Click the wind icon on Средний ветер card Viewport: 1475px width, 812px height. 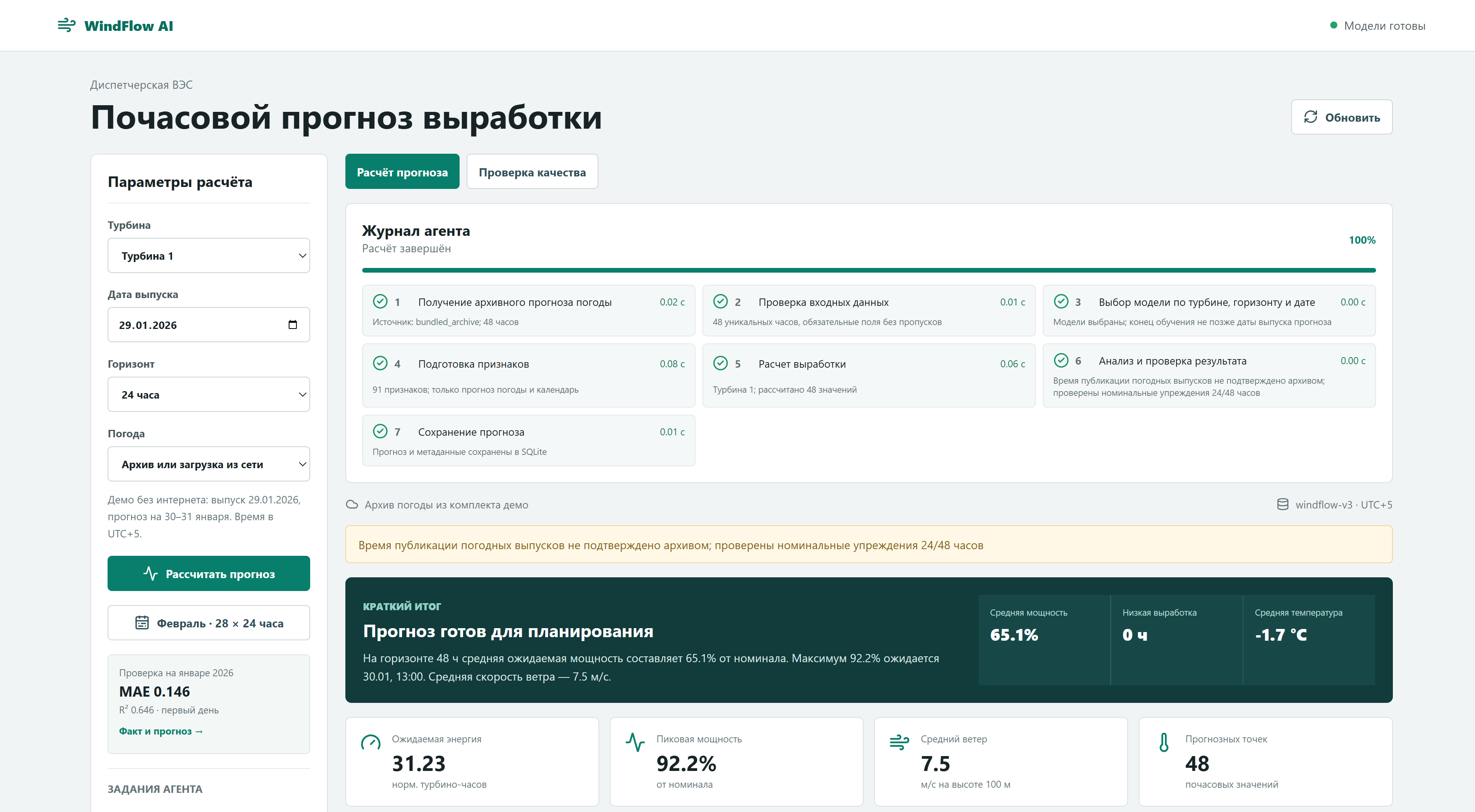900,743
